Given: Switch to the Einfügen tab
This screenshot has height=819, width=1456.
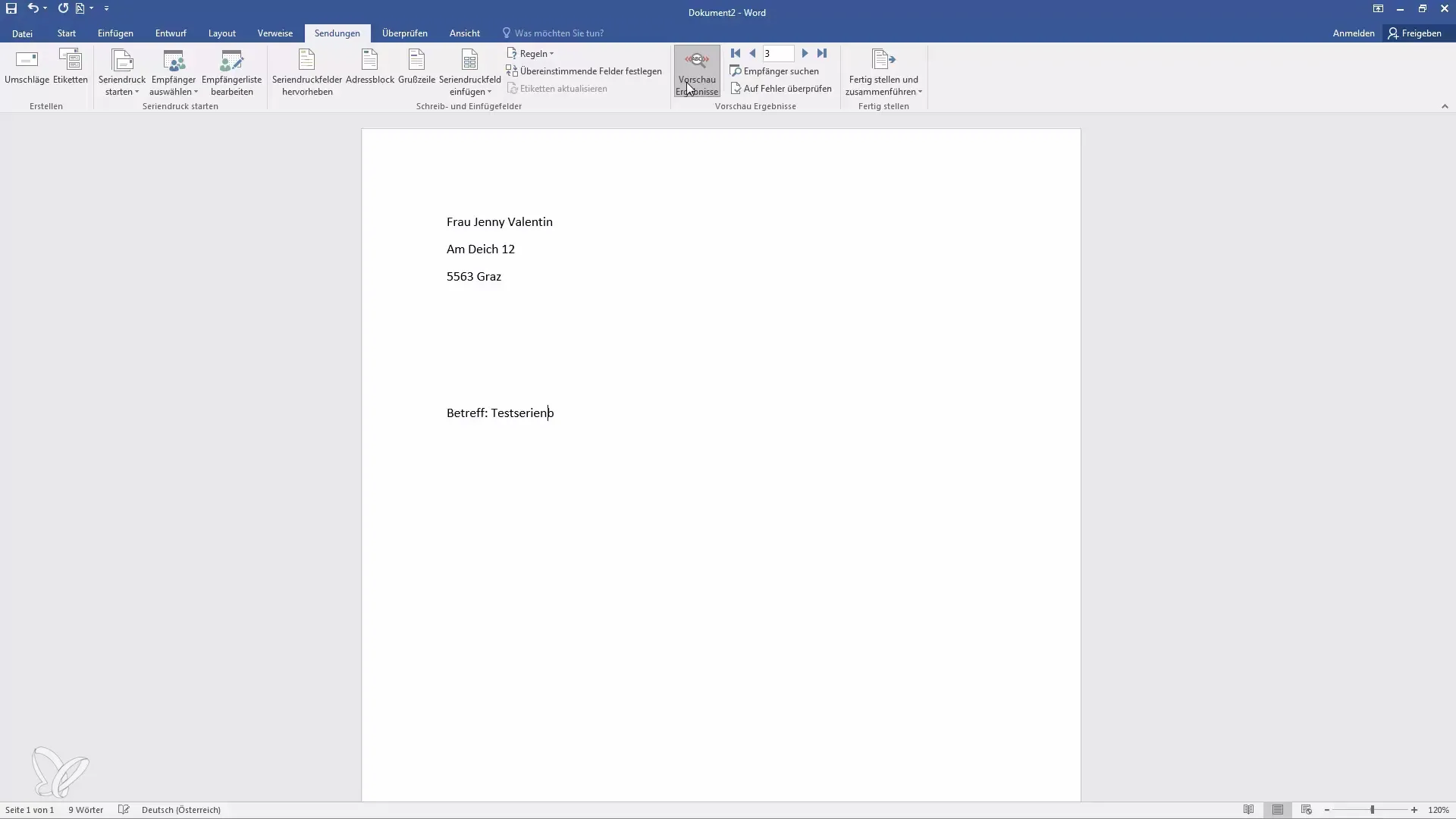Looking at the screenshot, I should click(115, 33).
